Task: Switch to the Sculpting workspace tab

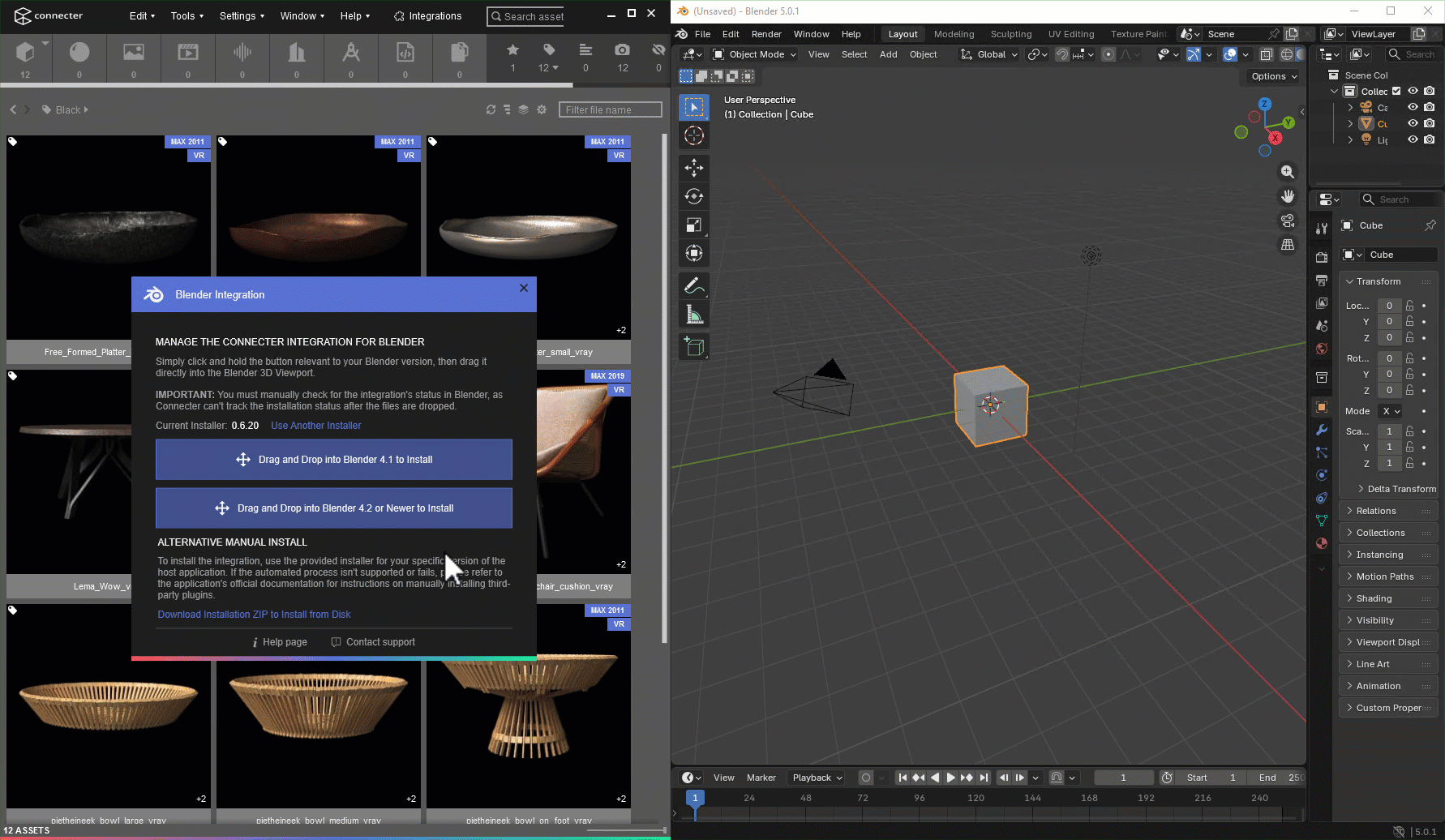Action: (x=1011, y=34)
